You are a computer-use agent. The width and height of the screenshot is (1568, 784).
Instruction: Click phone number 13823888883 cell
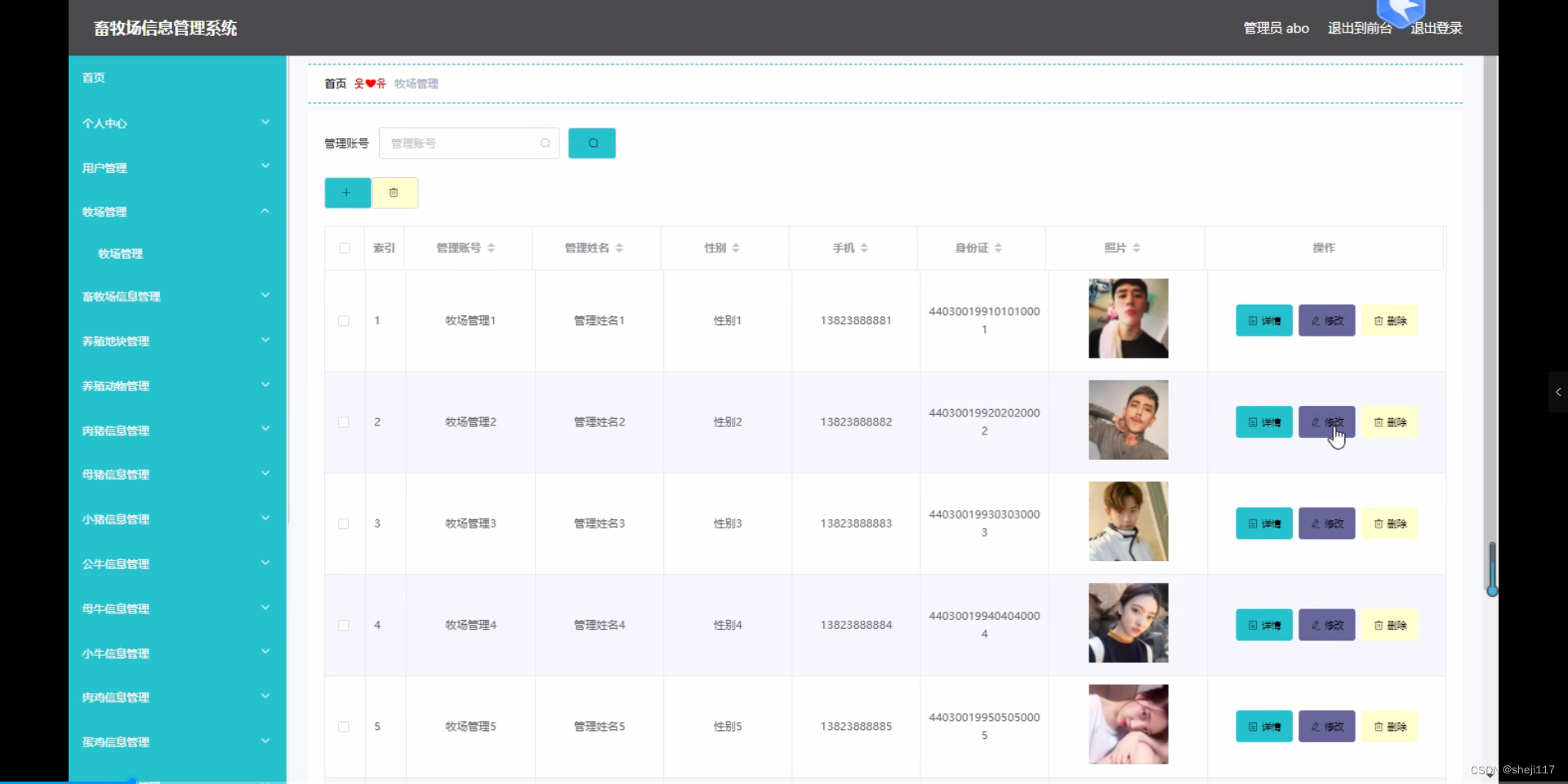pos(856,523)
